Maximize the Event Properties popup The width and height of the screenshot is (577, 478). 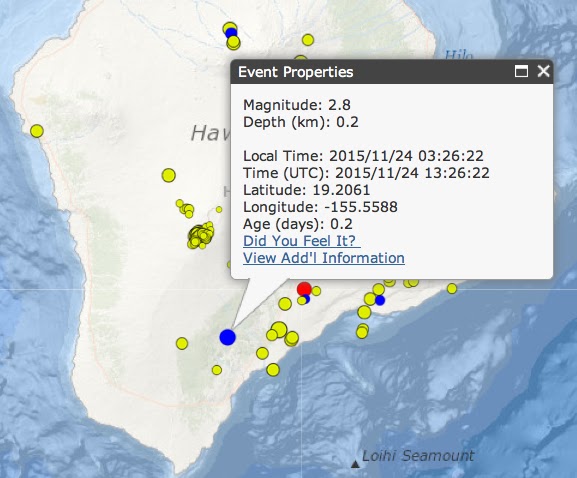coord(521,71)
